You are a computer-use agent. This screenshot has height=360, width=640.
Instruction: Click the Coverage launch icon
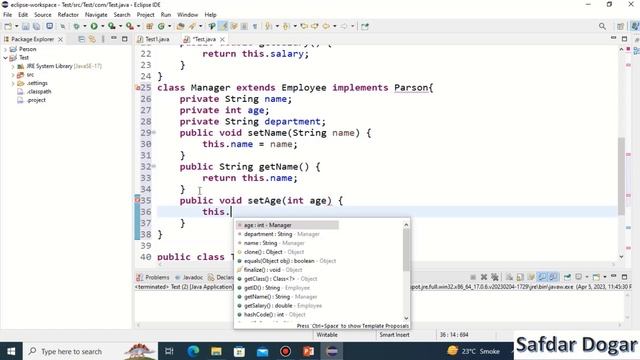pos(111,26)
